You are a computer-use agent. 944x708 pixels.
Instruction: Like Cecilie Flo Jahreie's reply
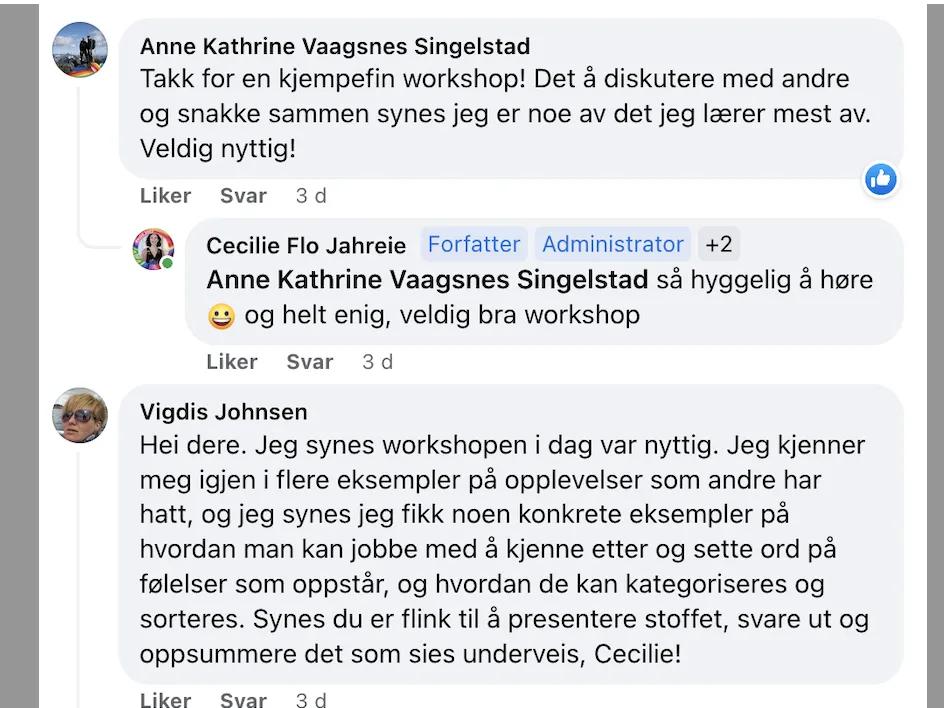point(232,362)
